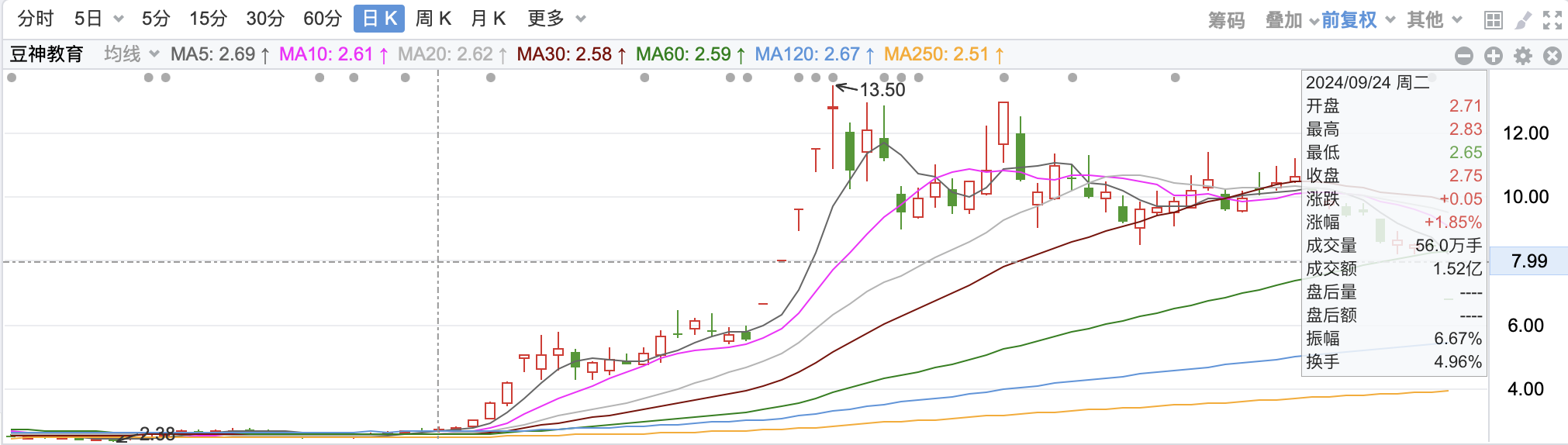Image resolution: width=1568 pixels, height=445 pixels.
Task: Open the chart layout grid icon
Action: [1493, 20]
